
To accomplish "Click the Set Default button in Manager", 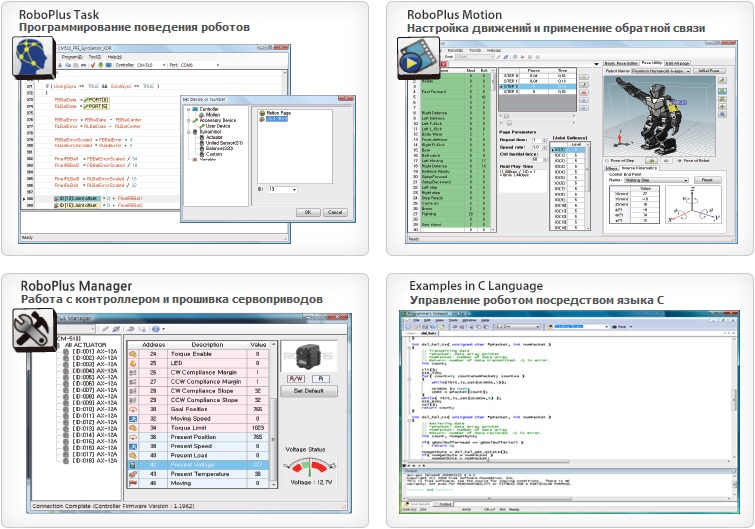I will (309, 391).
